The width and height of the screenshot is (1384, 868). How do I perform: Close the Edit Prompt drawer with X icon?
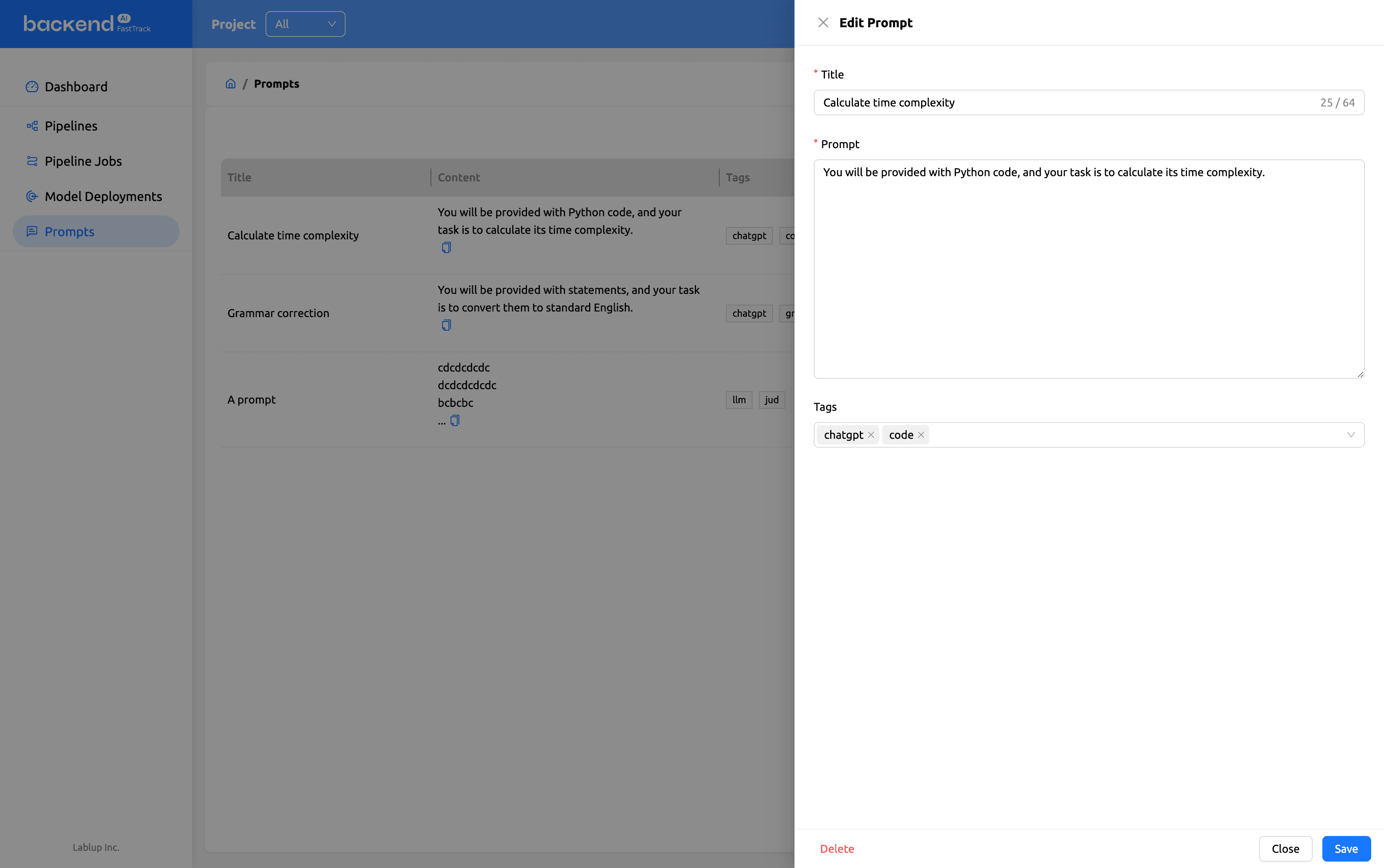[x=823, y=22]
